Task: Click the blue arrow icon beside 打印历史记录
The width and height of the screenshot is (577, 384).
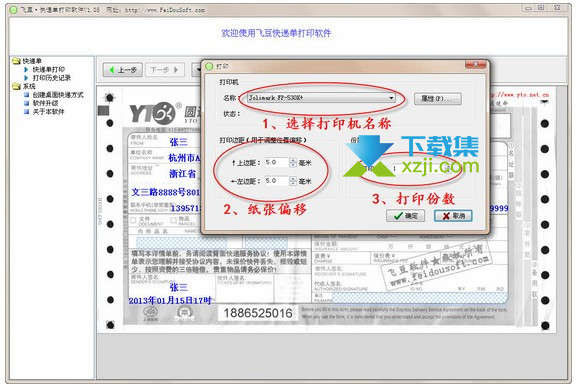Action: point(26,78)
